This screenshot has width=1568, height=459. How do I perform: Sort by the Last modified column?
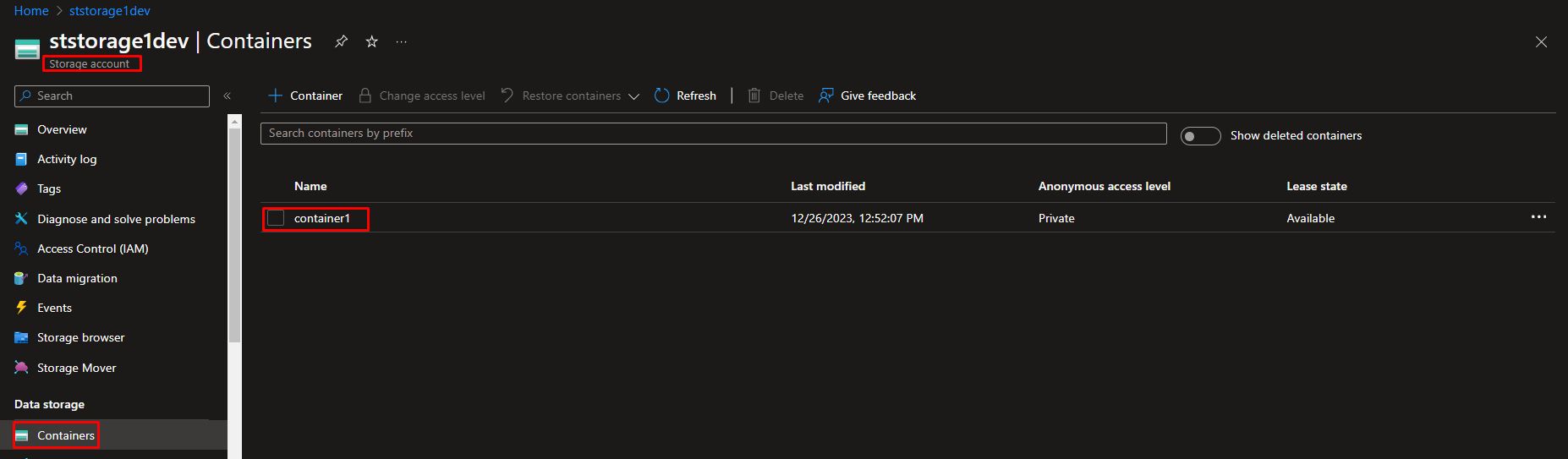tap(828, 186)
